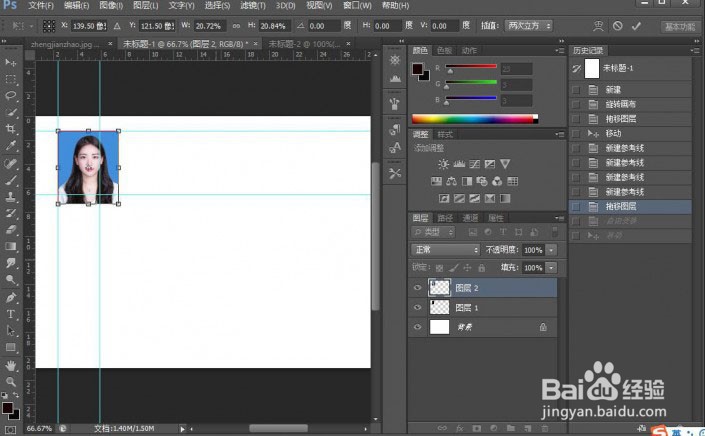Switch to warp mode icon
The width and height of the screenshot is (705, 436).
tap(598, 26)
